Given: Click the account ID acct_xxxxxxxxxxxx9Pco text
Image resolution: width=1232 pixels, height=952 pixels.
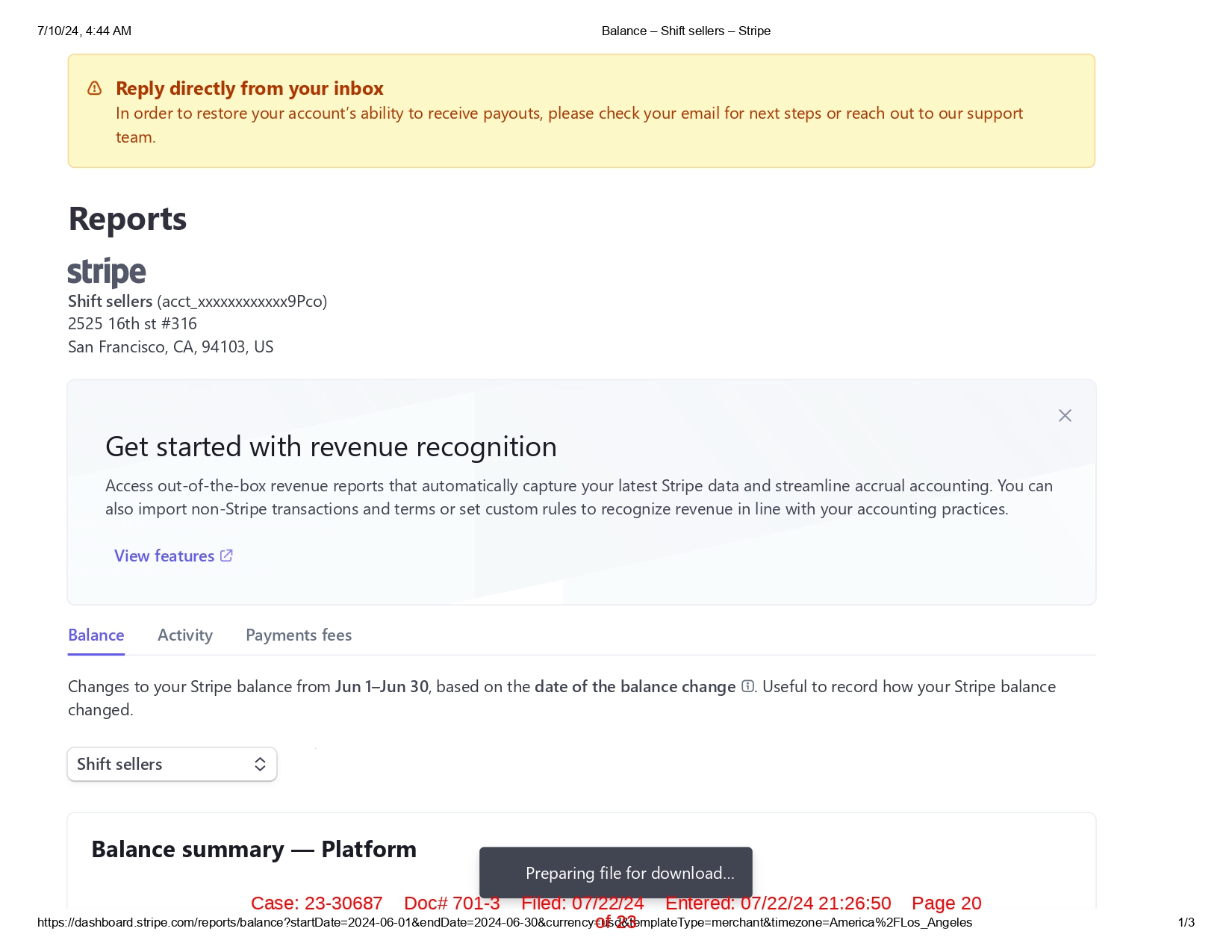Looking at the screenshot, I should 242,302.
